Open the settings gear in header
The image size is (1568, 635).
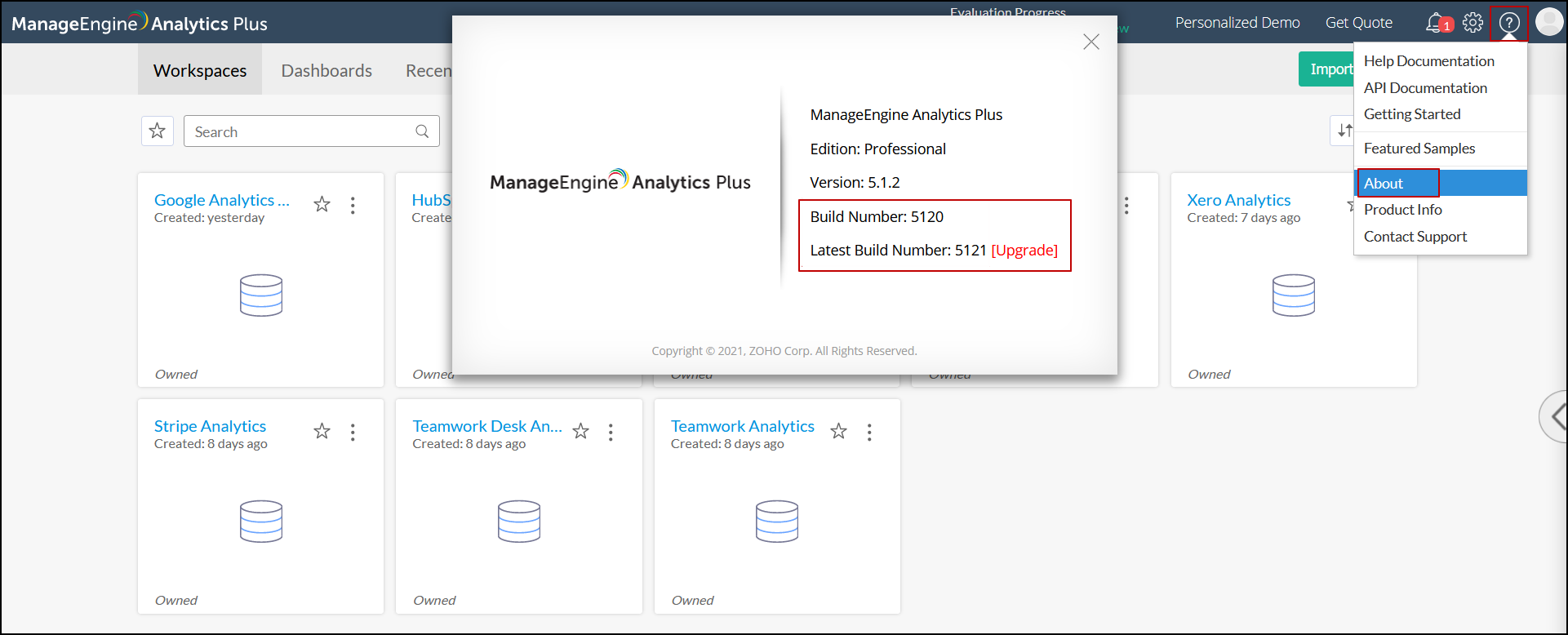(1472, 22)
